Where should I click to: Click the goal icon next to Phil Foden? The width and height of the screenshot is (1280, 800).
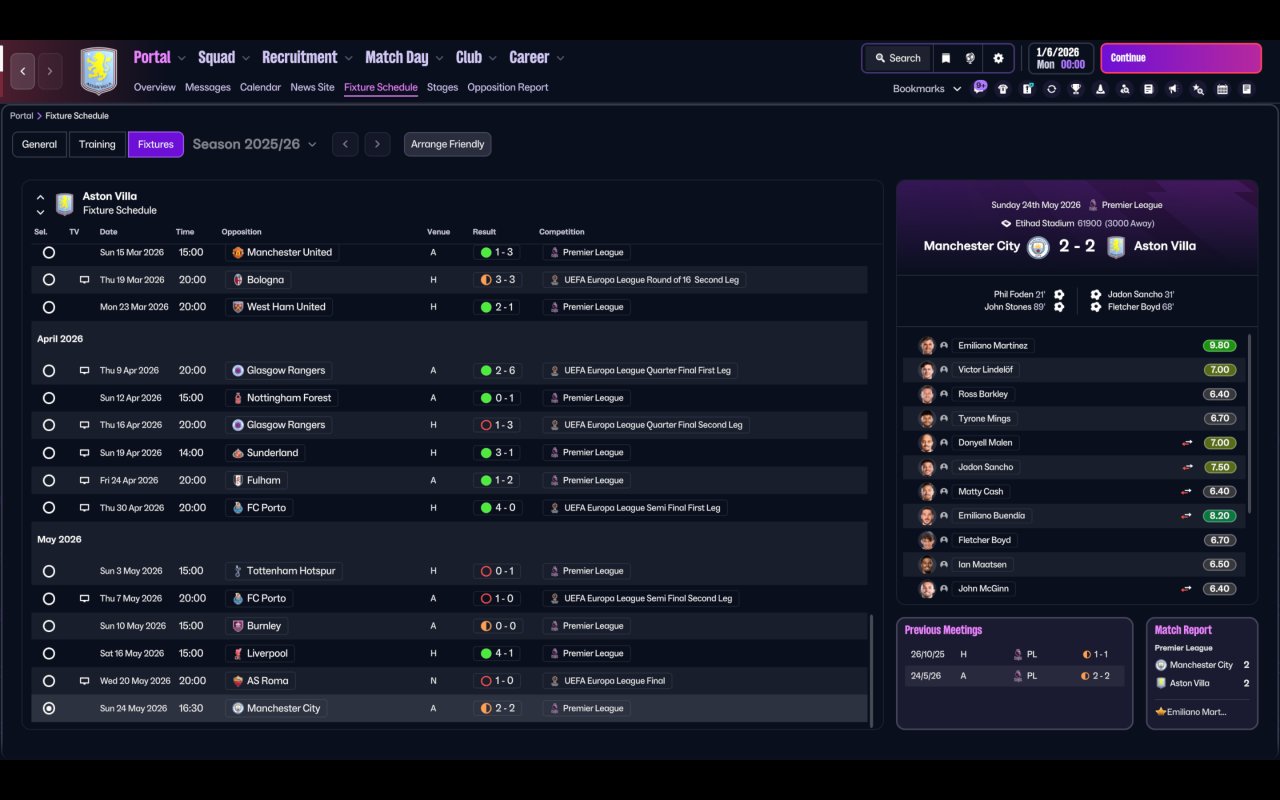point(1059,295)
